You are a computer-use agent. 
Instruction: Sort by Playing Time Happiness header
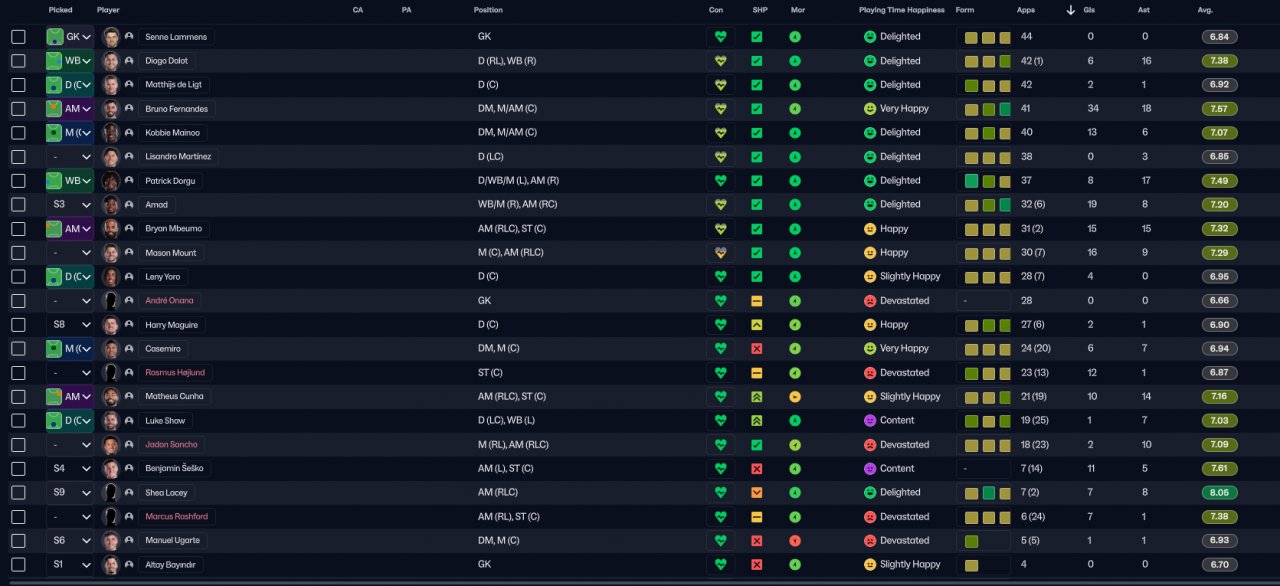tap(903, 10)
